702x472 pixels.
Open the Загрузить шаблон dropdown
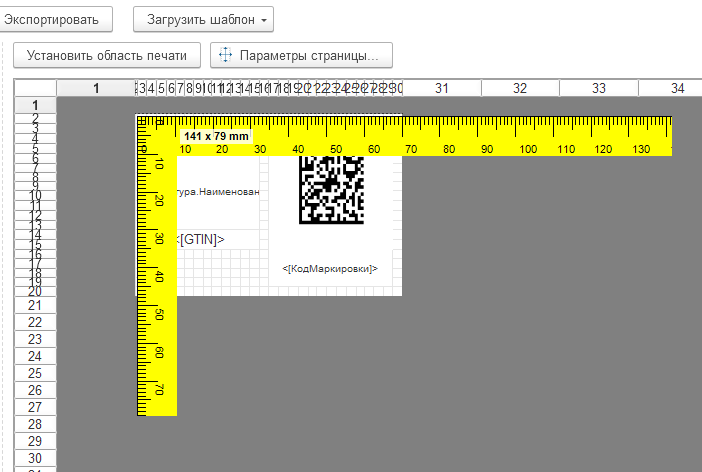[x=203, y=20]
